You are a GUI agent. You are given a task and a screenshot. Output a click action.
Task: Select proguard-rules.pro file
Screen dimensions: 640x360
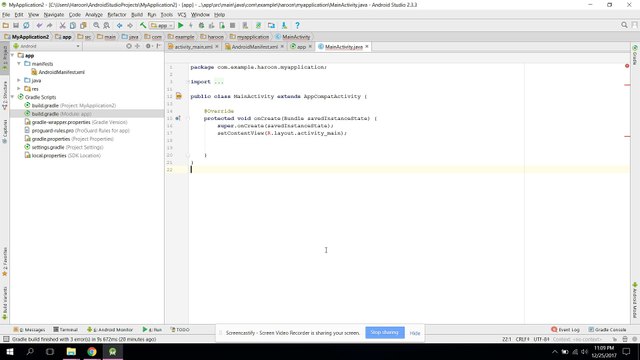[x=77, y=131]
